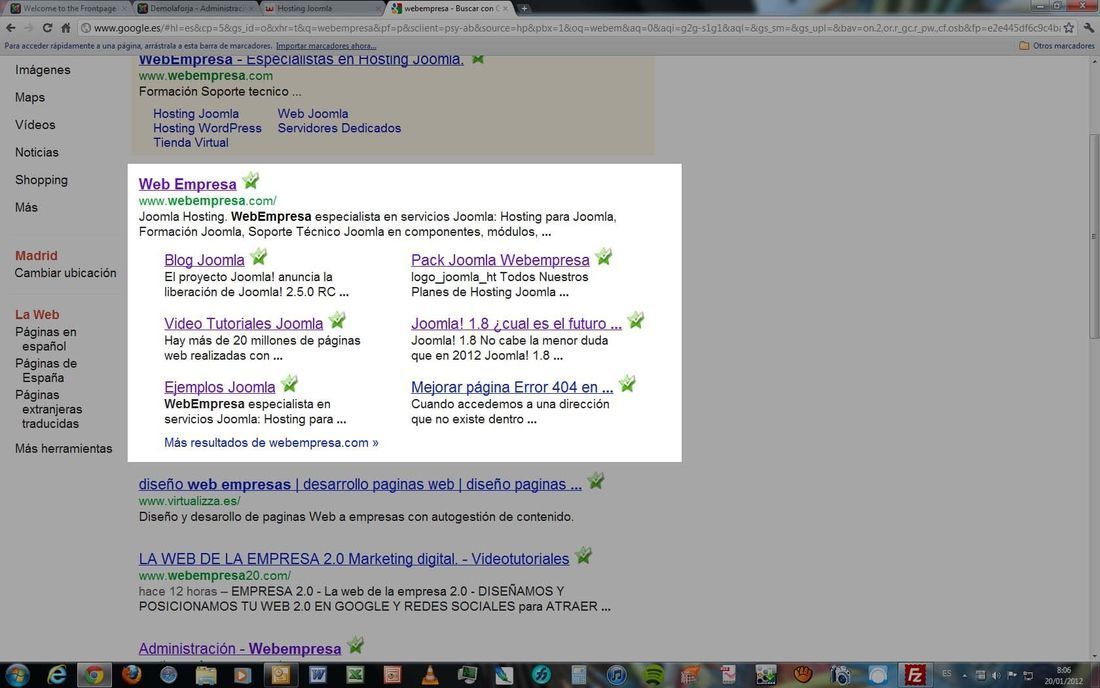Click the star icon beside Ejemplos Joomla

[x=289, y=384]
